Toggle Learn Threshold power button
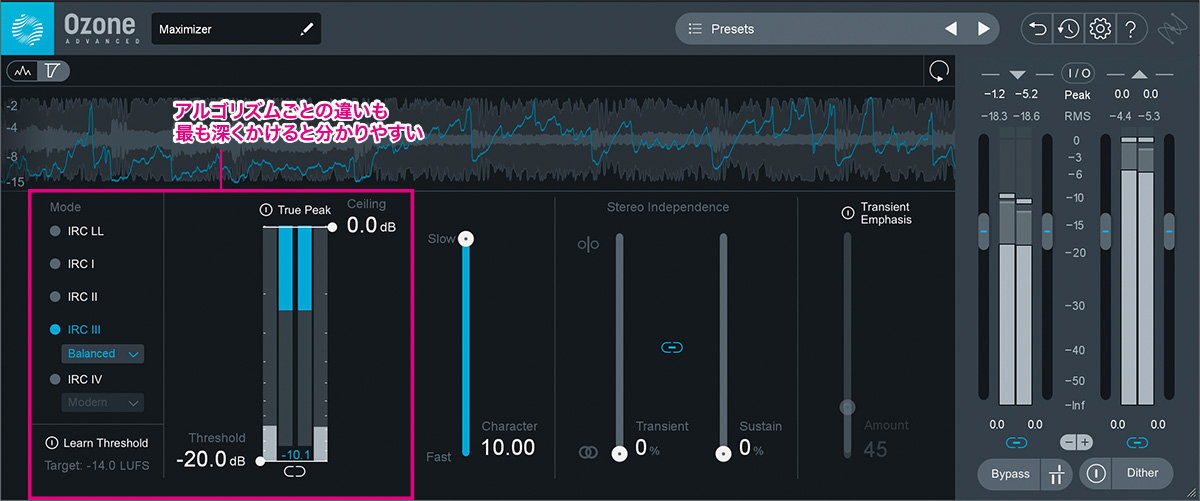 (x=51, y=443)
